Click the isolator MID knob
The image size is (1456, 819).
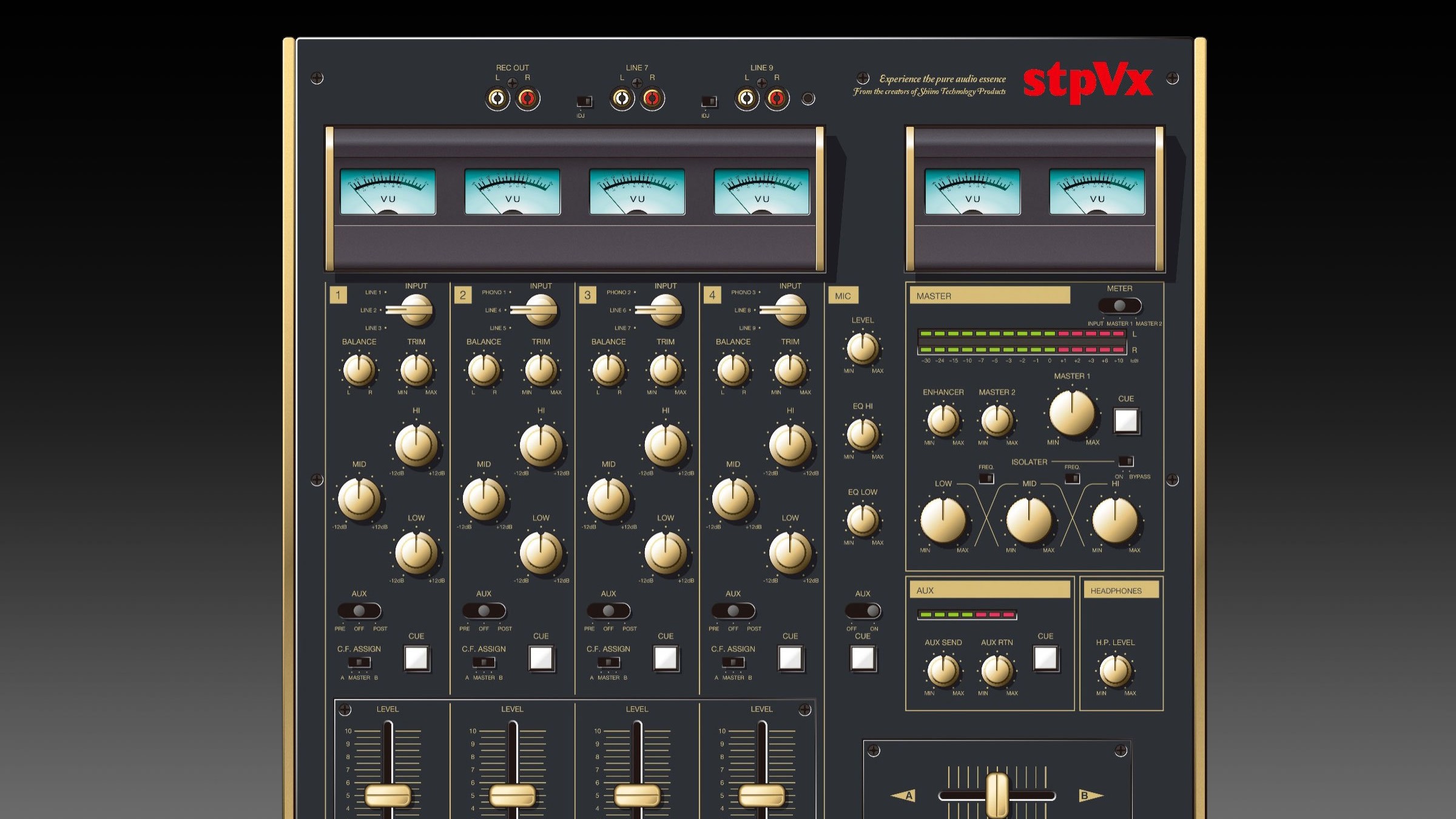(x=1029, y=521)
